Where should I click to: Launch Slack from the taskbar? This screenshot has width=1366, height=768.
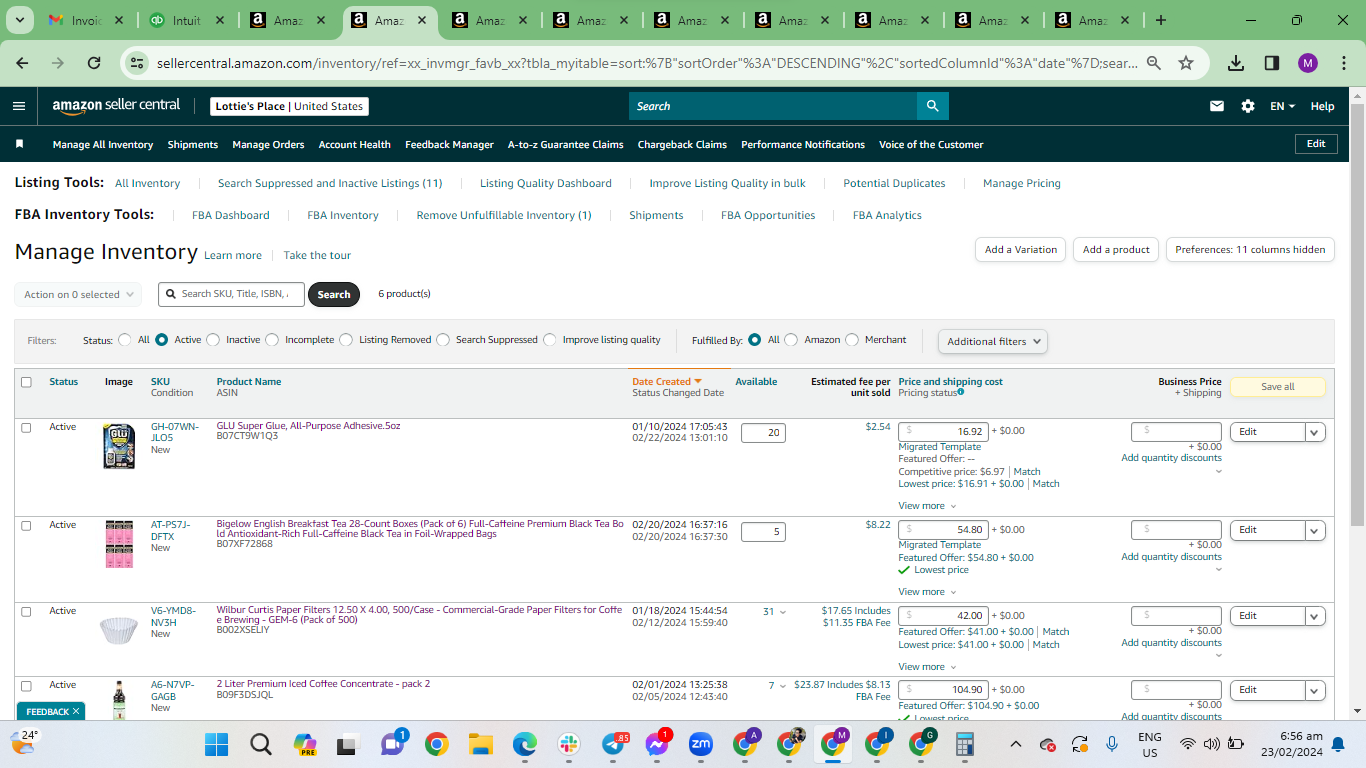569,744
